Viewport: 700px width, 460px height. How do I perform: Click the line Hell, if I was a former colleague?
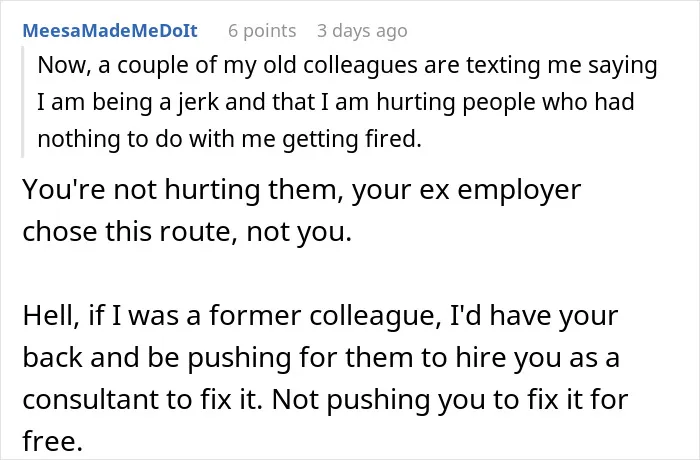tap(320, 315)
